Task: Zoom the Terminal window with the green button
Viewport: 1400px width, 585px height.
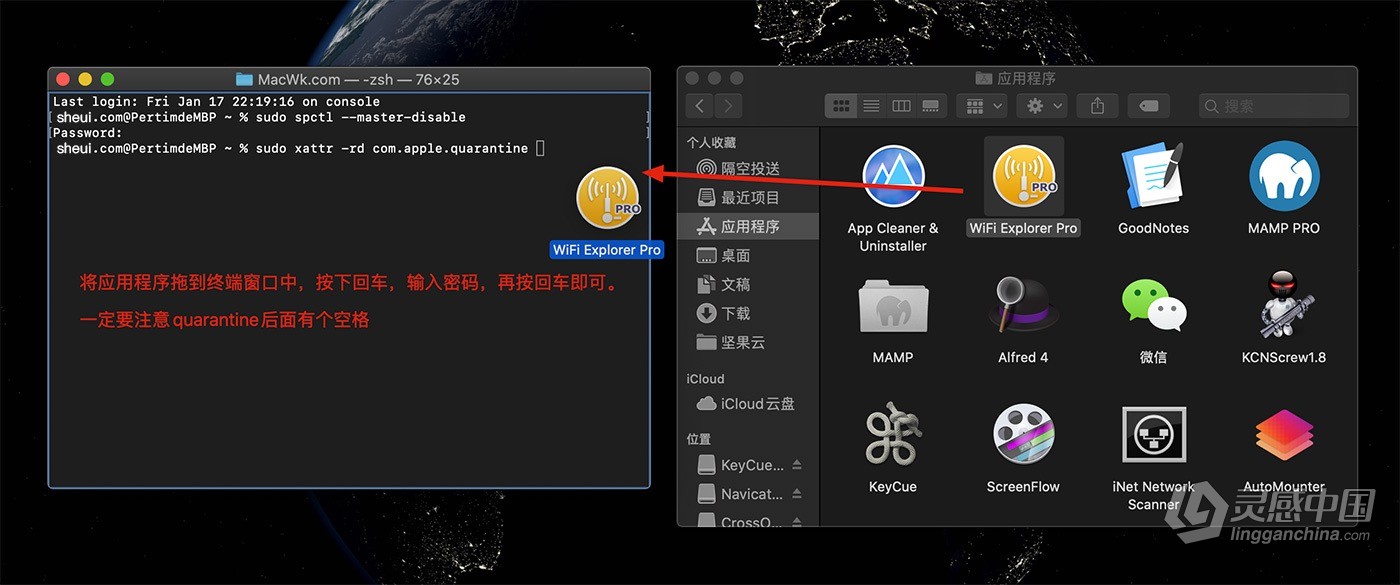Action: click(107, 79)
